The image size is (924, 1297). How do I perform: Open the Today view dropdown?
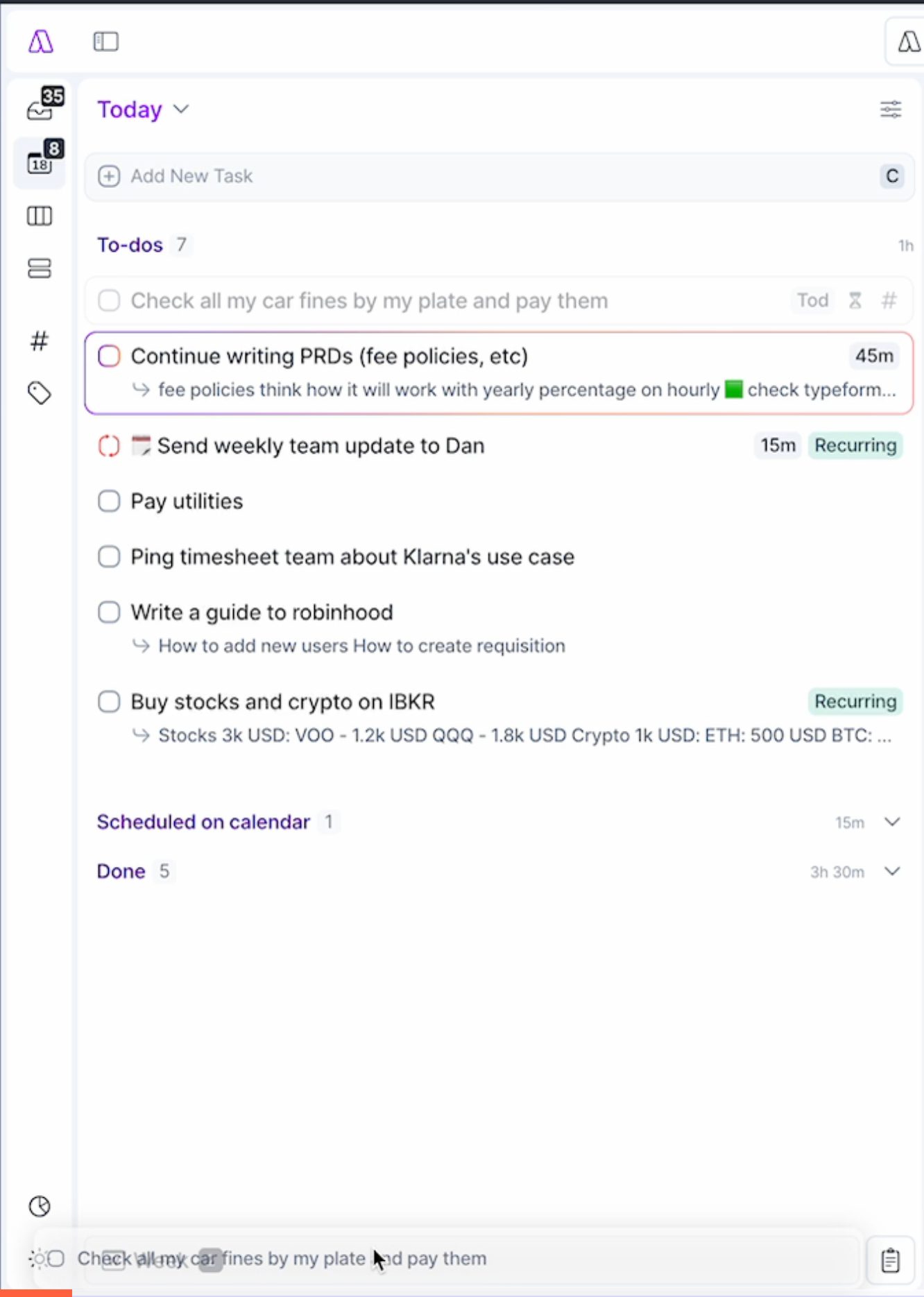click(x=143, y=110)
